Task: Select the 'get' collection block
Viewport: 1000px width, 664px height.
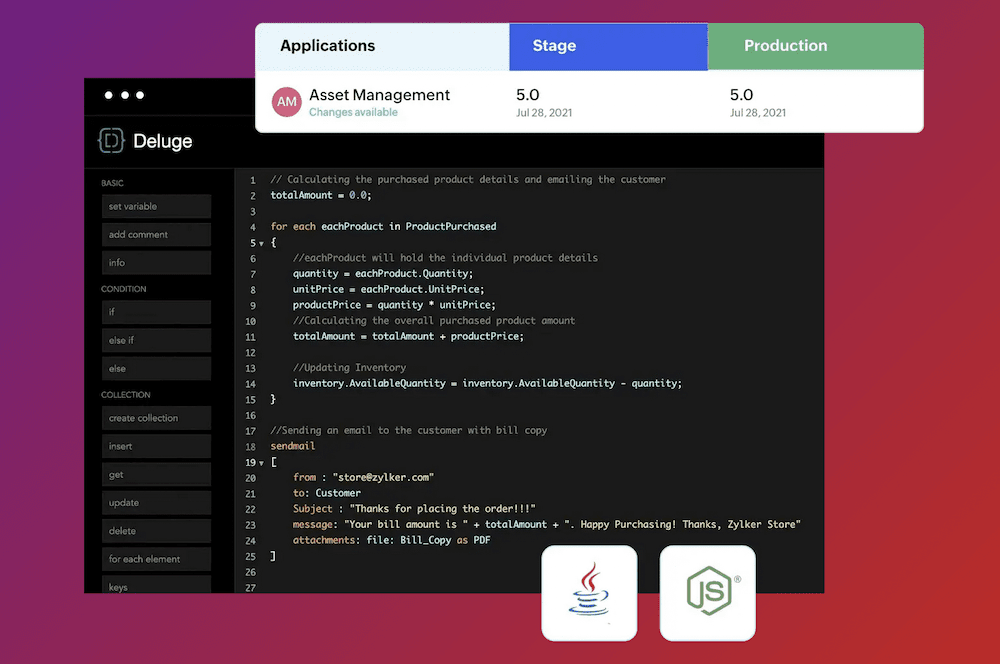Action: (x=156, y=474)
